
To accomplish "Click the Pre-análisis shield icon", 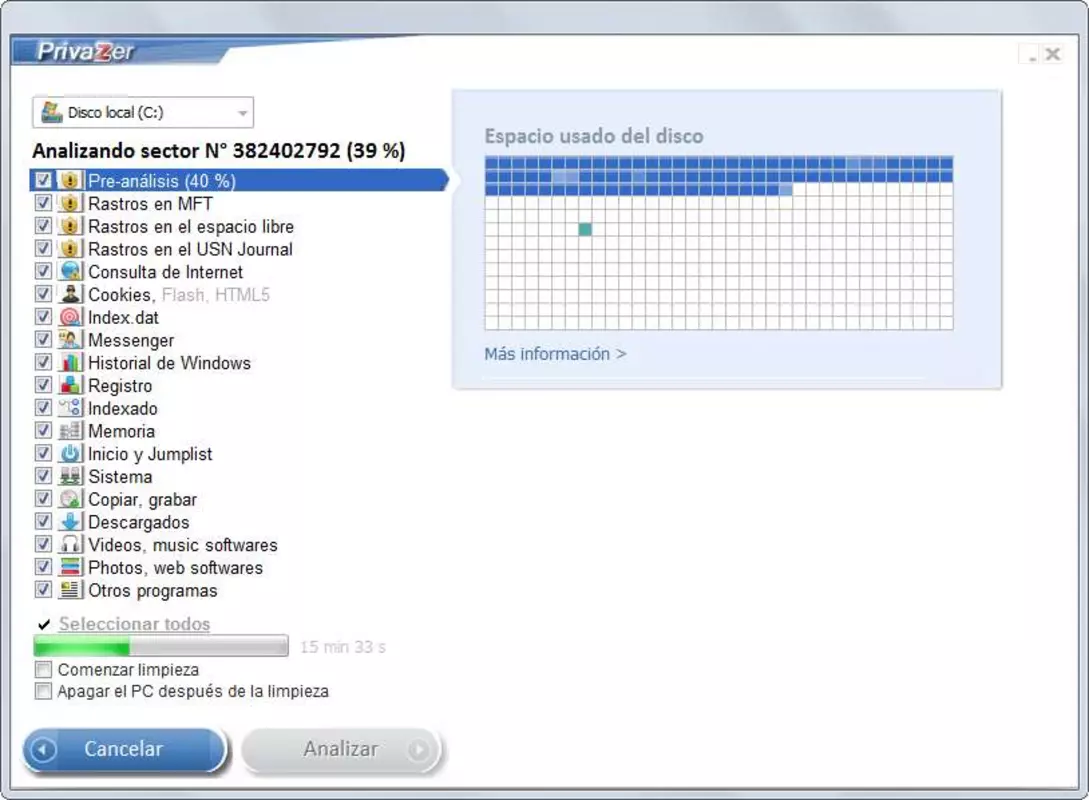I will click(x=70, y=181).
